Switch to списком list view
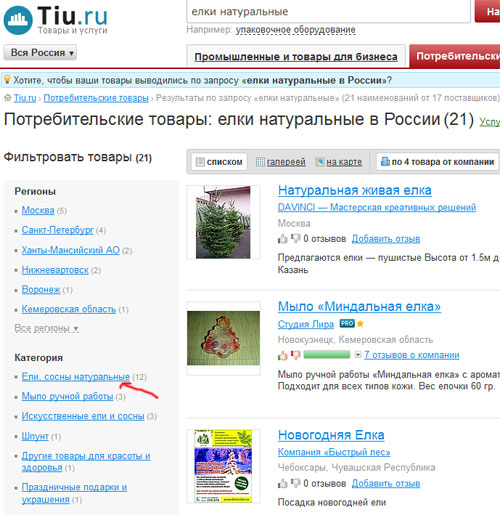The width and height of the screenshot is (500, 515). 219,162
